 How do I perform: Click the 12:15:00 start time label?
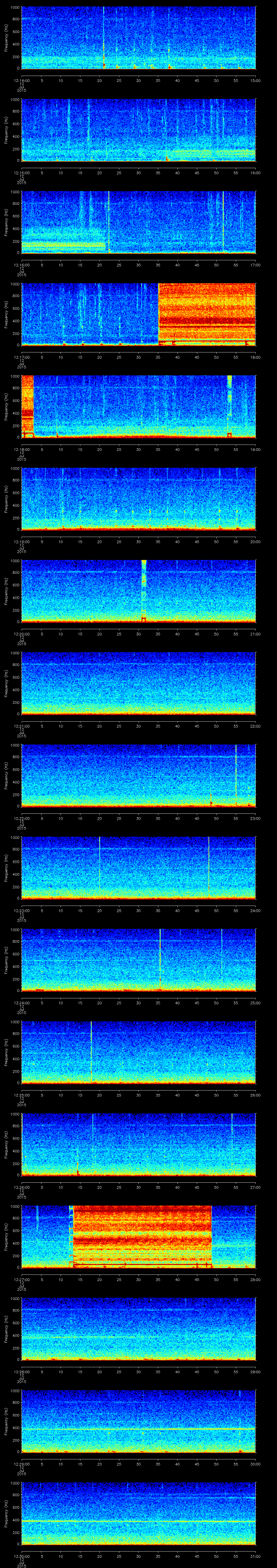coord(21,173)
